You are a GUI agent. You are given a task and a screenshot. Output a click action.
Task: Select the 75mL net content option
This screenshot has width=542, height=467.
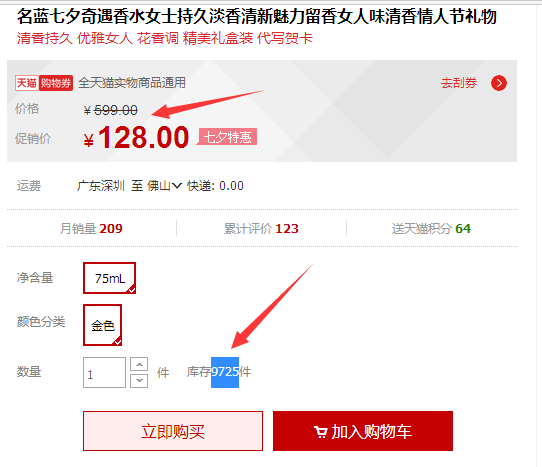pos(109,278)
